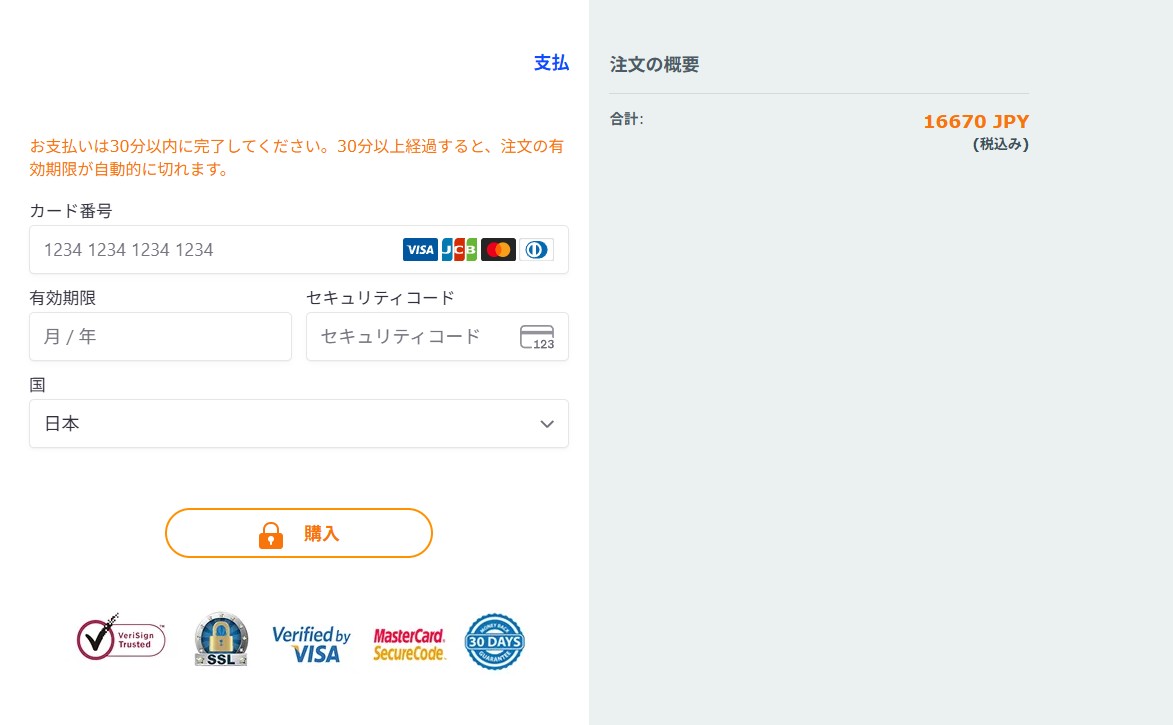
Task: Click the orange padlock icon on 購入 button
Action: 271,535
